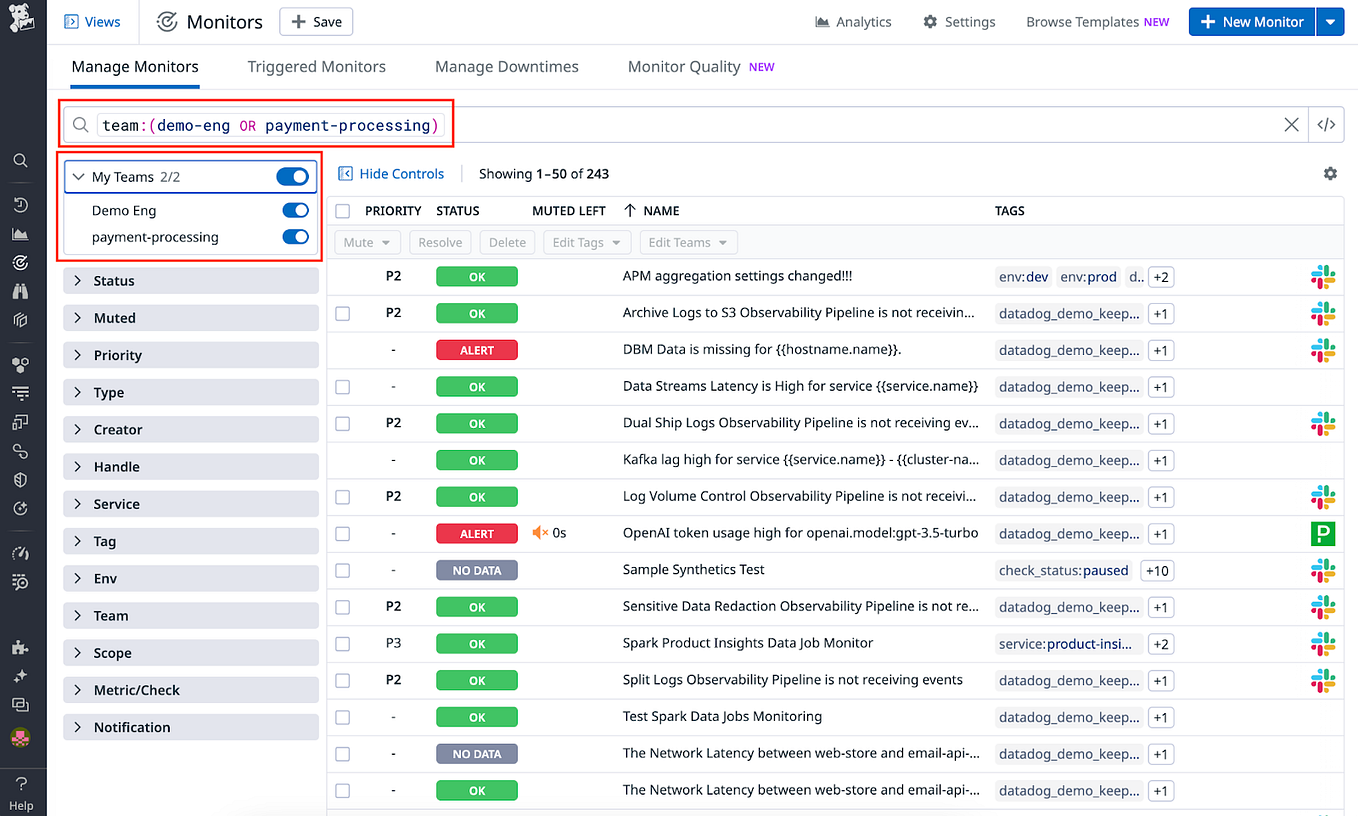Expand the Priority filter section
1358x816 pixels.
[x=190, y=355]
